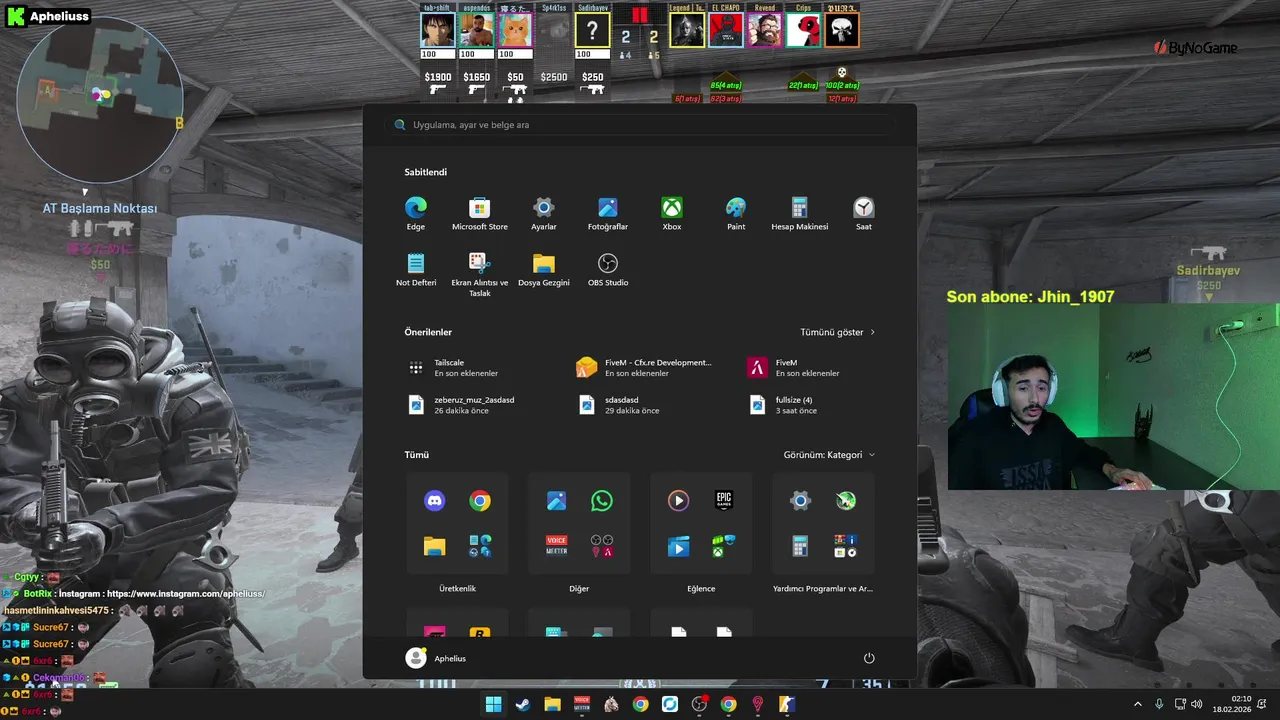Launch Epic Games in Eğlence group

[724, 501]
